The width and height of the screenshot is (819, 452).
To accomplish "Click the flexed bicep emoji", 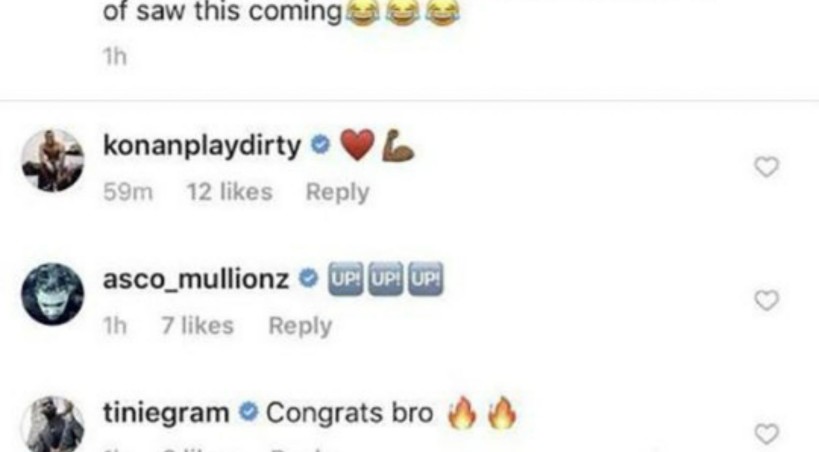I will (397, 145).
